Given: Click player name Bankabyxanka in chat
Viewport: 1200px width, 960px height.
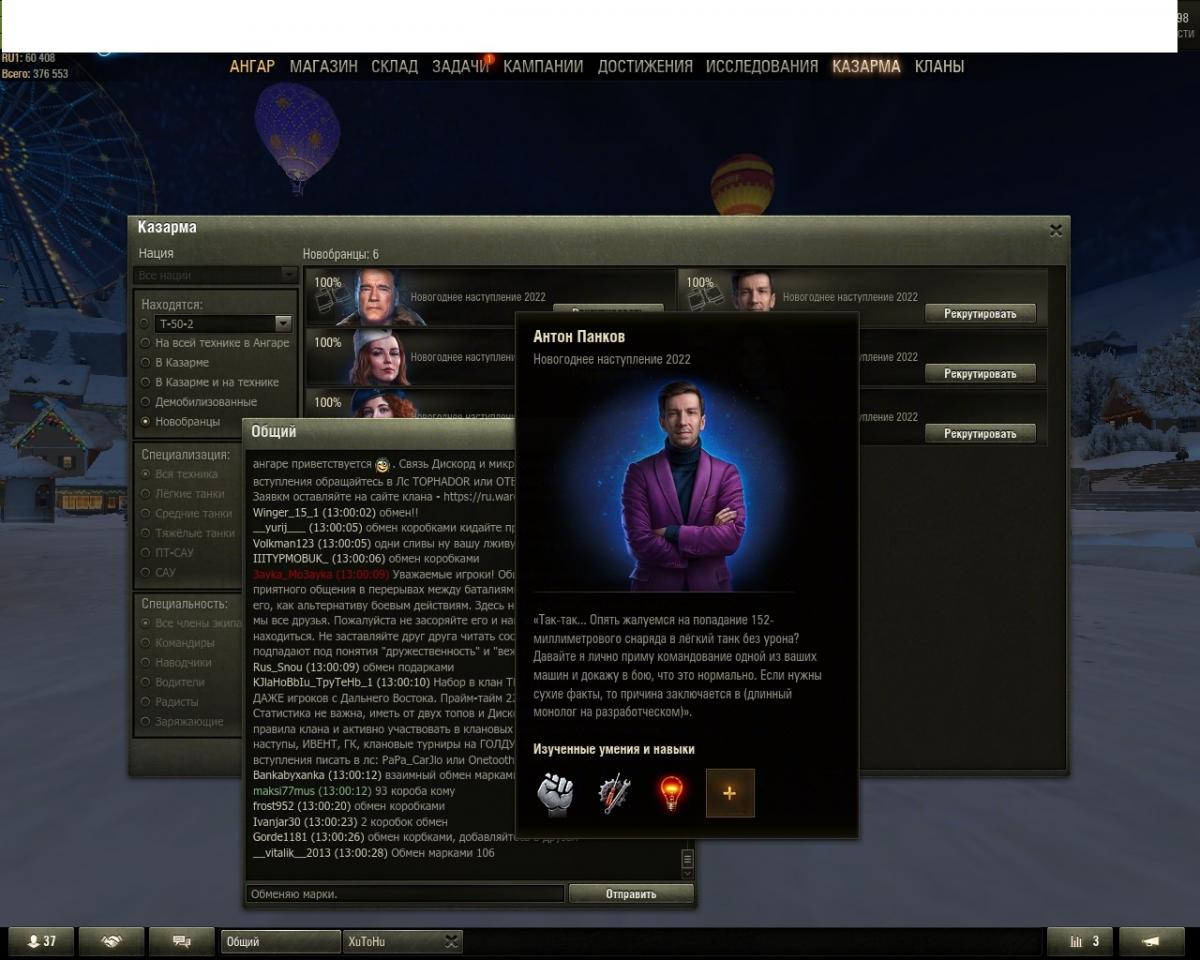Looking at the screenshot, I should (288, 775).
